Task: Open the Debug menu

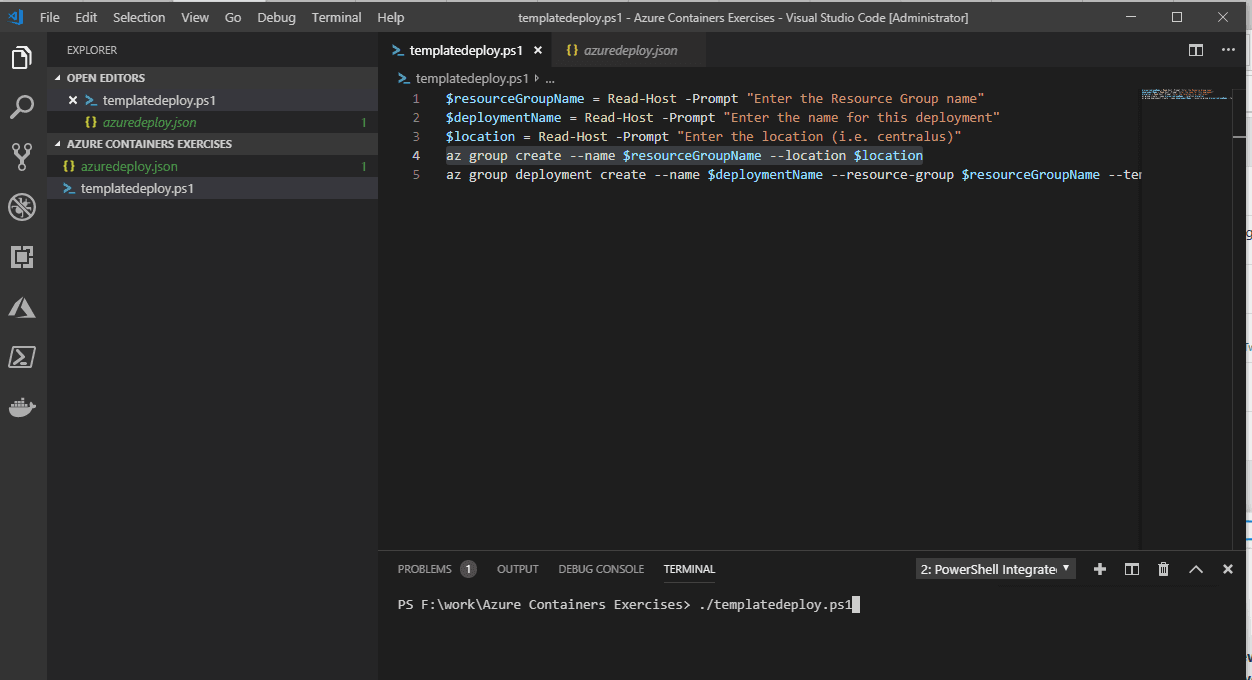Action: point(276,17)
